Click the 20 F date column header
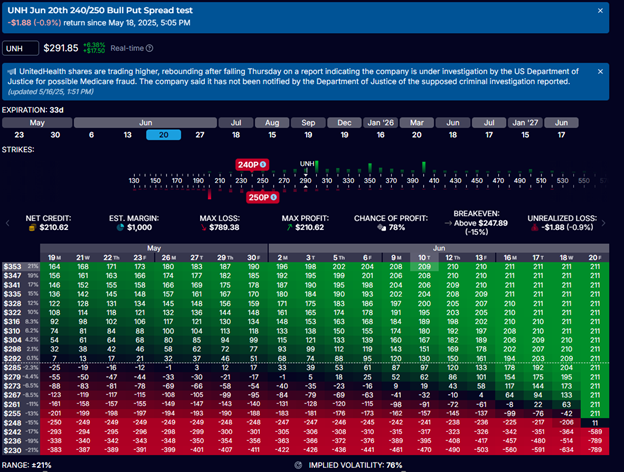Screen dimensions: 624x472 (x=595, y=257)
